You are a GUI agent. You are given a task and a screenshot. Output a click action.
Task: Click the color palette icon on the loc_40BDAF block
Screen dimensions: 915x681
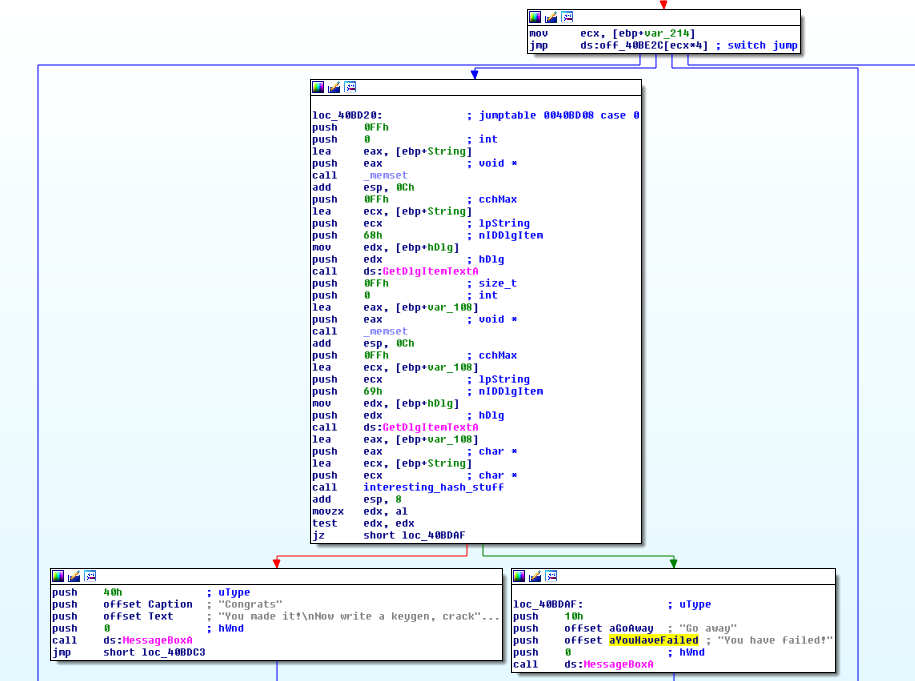[518, 576]
